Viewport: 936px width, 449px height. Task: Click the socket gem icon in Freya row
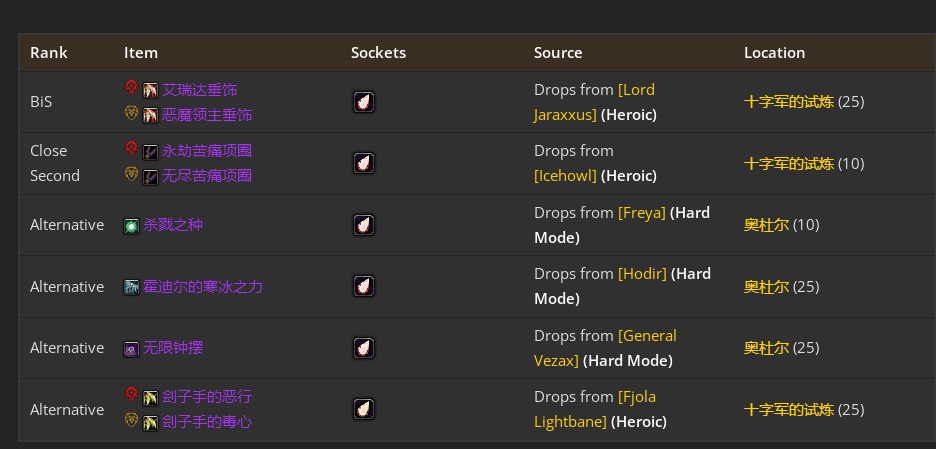[x=364, y=225]
